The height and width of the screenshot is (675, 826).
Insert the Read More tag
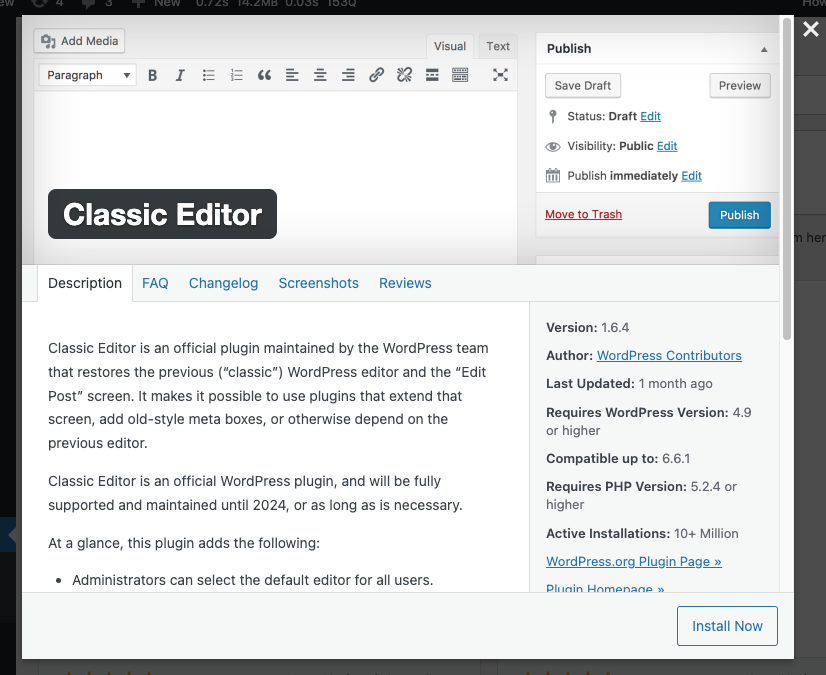[x=432, y=75]
